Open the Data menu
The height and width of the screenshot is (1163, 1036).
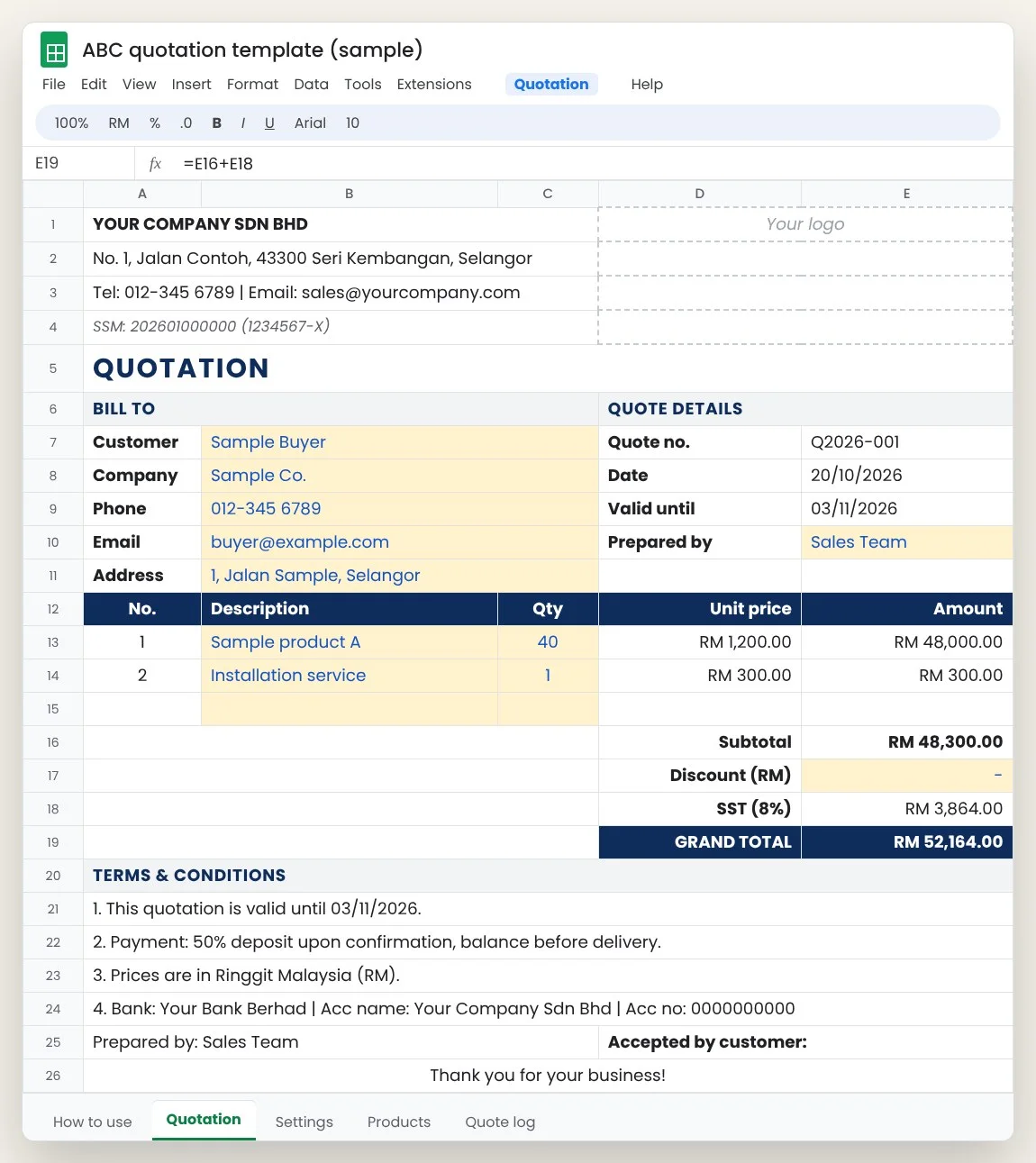click(x=311, y=84)
